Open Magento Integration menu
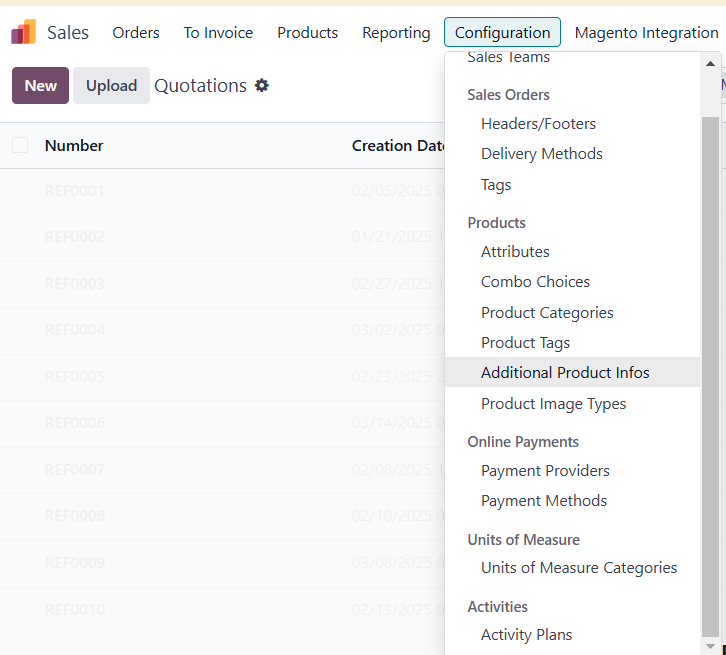726x655 pixels. coord(646,33)
